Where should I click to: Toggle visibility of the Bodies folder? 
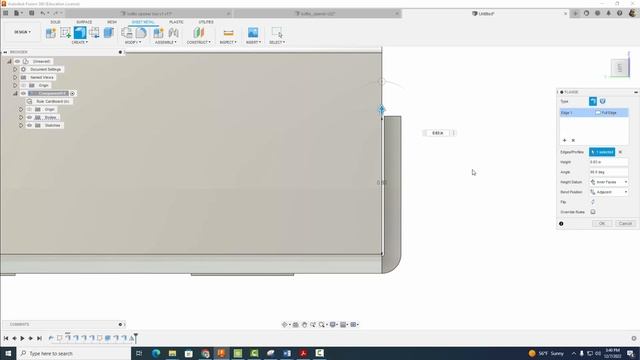point(29,118)
